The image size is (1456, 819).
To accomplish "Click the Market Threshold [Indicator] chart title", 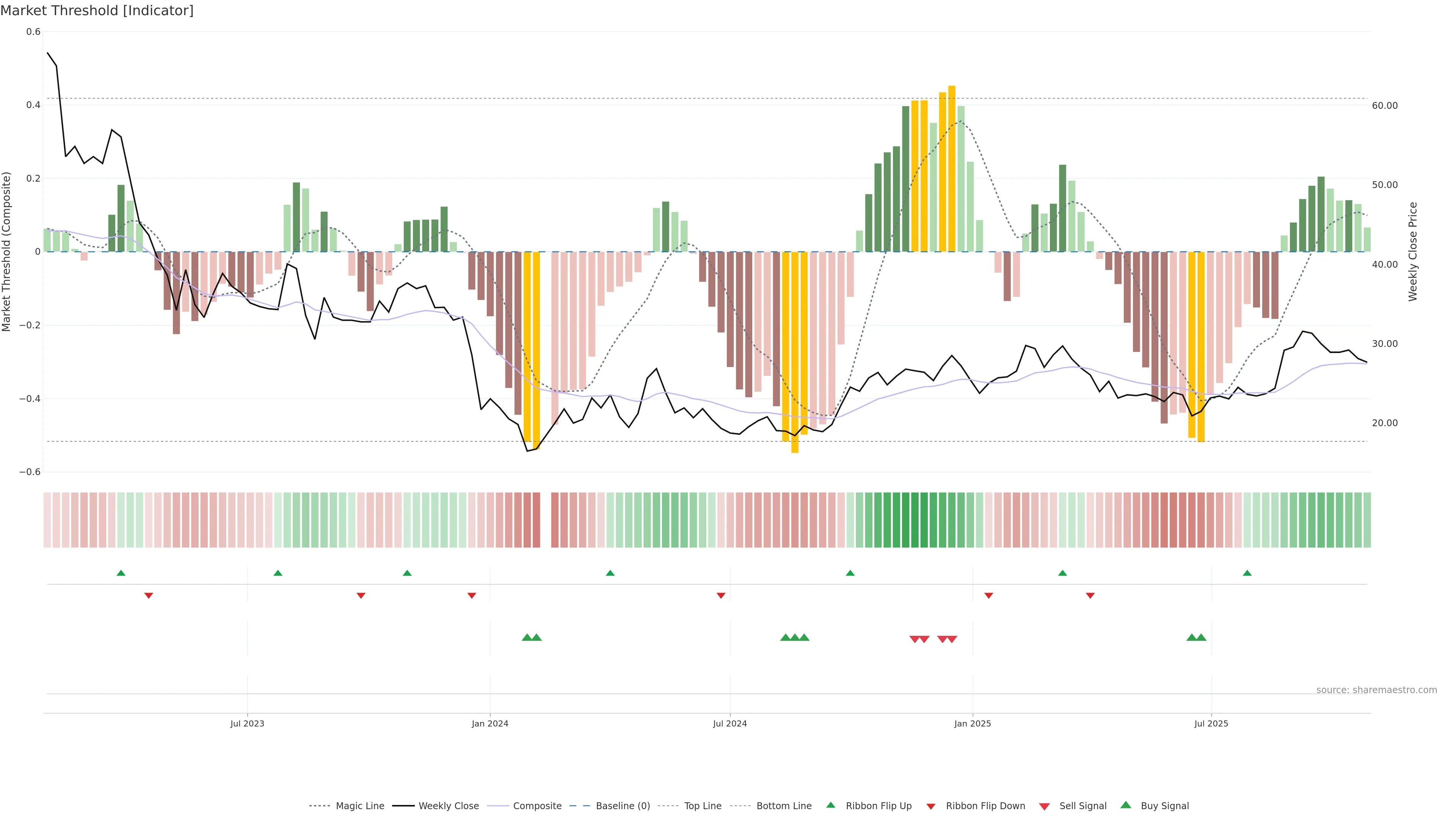I will (x=97, y=11).
